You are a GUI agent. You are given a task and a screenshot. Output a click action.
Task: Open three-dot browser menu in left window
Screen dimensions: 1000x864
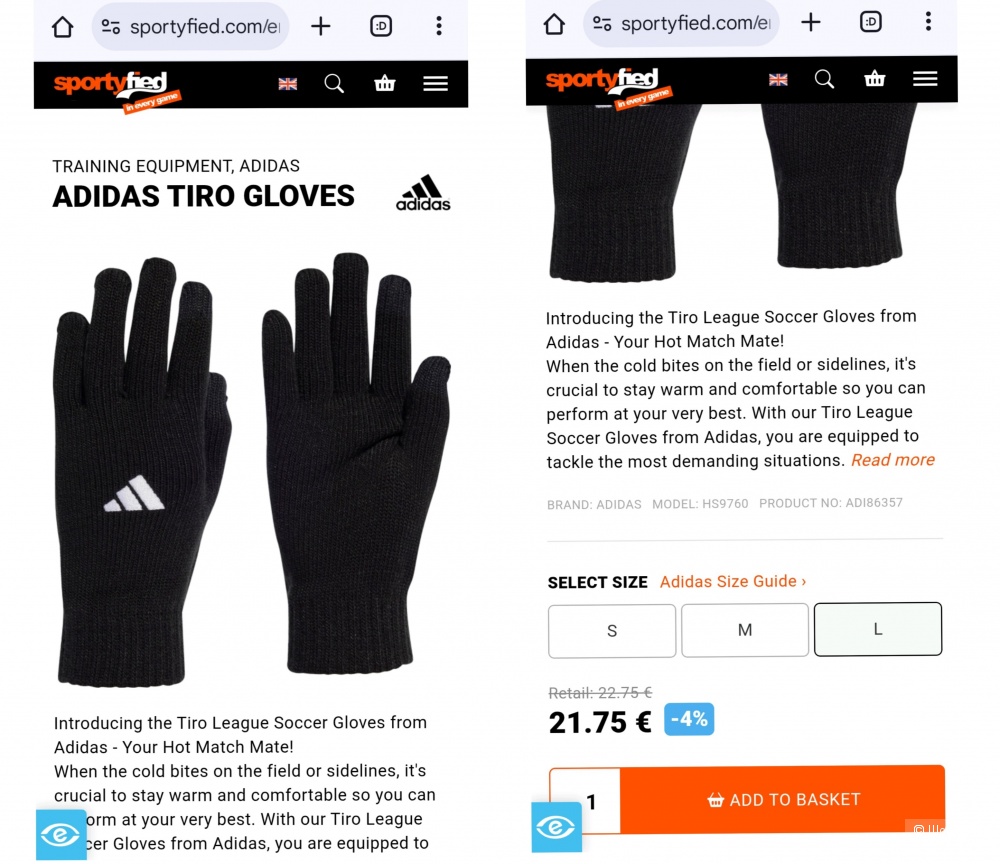(x=439, y=26)
